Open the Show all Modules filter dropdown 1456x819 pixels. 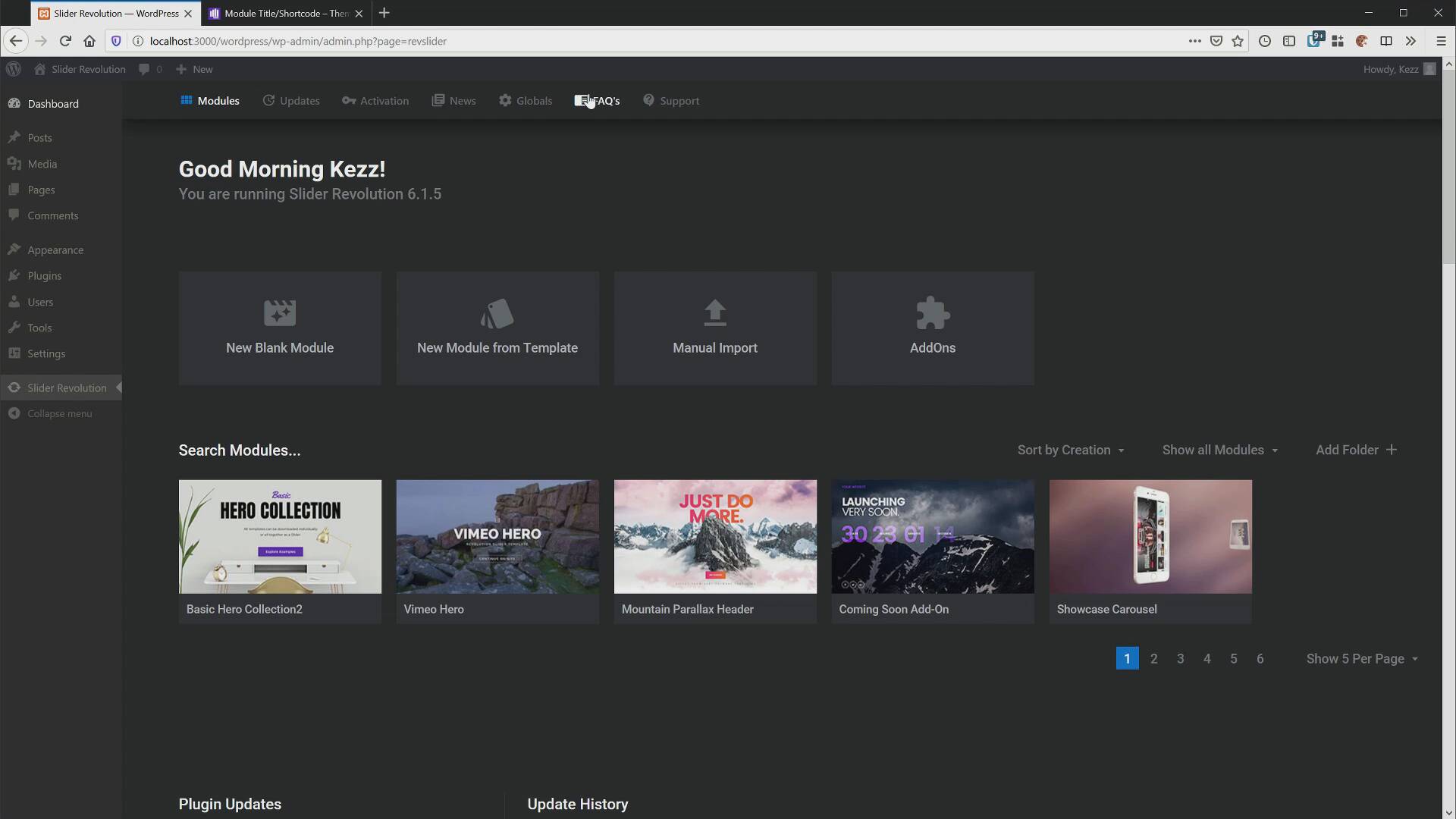[x=1219, y=450]
